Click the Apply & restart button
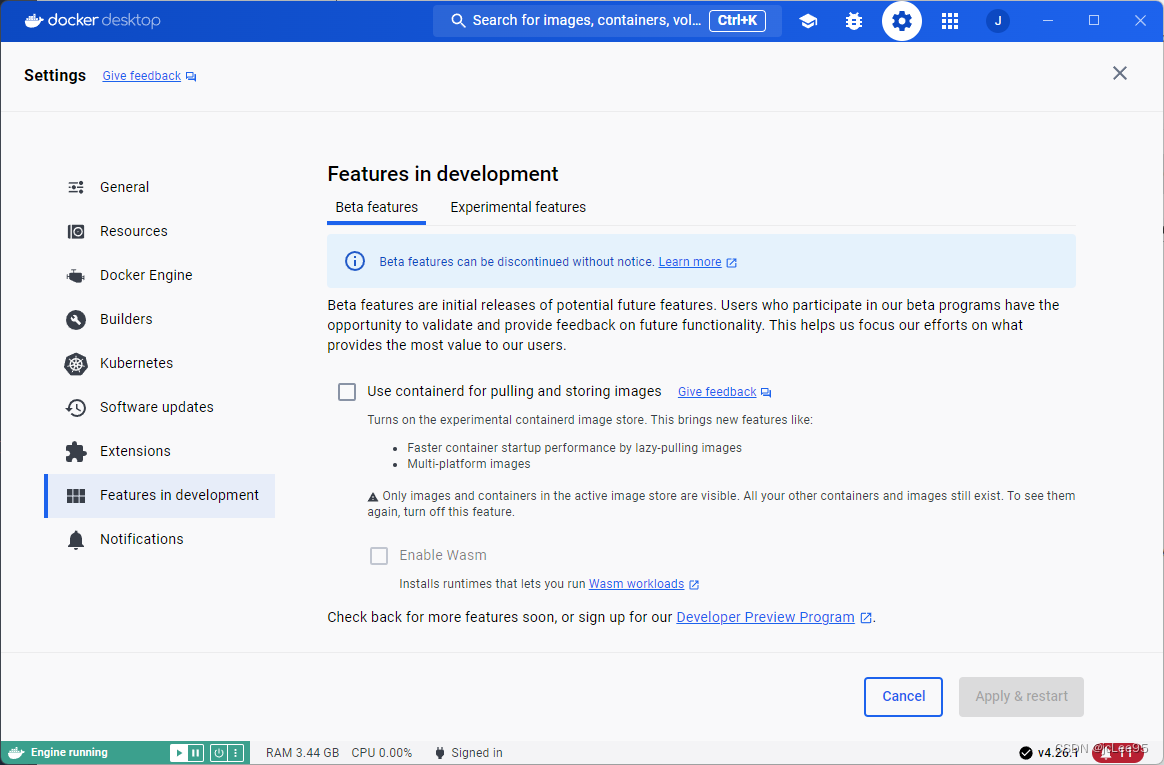The height and width of the screenshot is (765, 1164). pos(1021,697)
